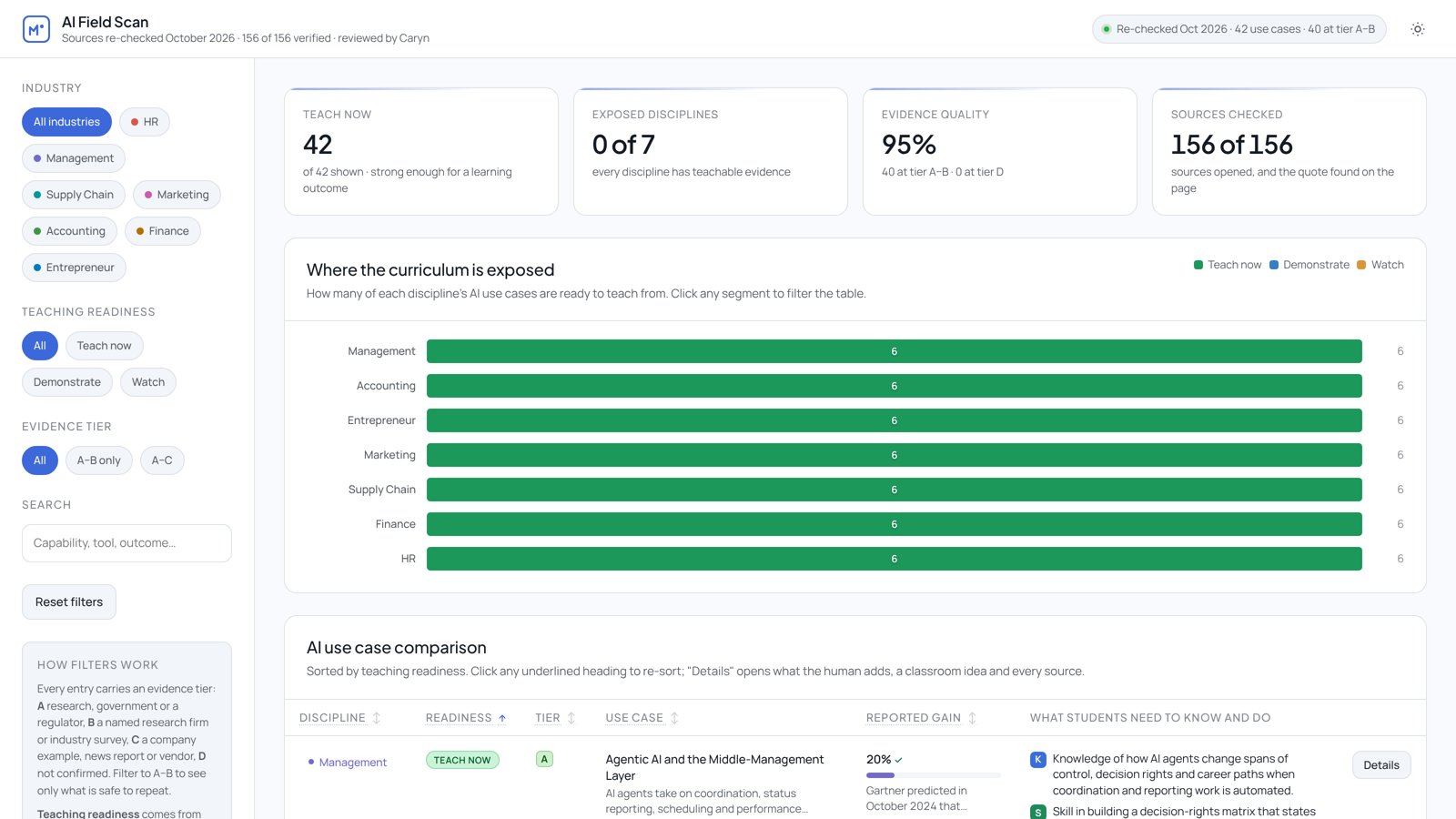
Task: Click the Demonstrate blue legend swatch
Action: point(1274,265)
